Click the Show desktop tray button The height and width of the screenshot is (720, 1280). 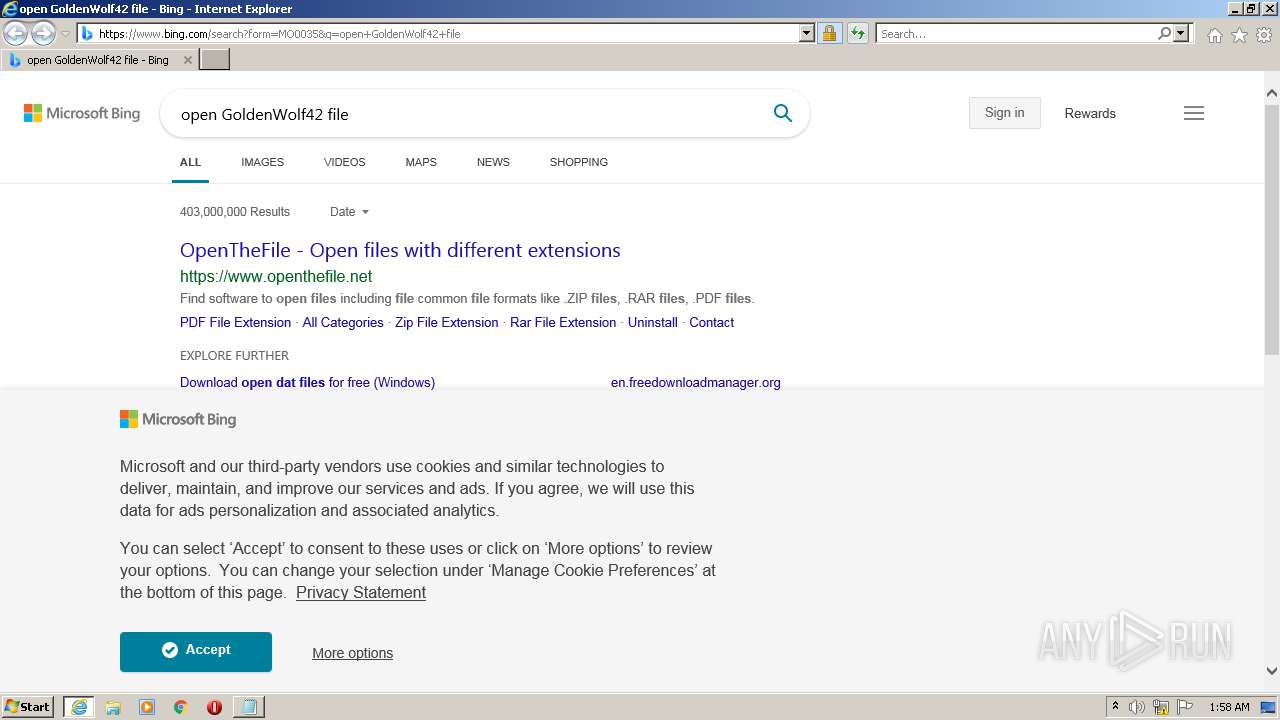(1269, 707)
